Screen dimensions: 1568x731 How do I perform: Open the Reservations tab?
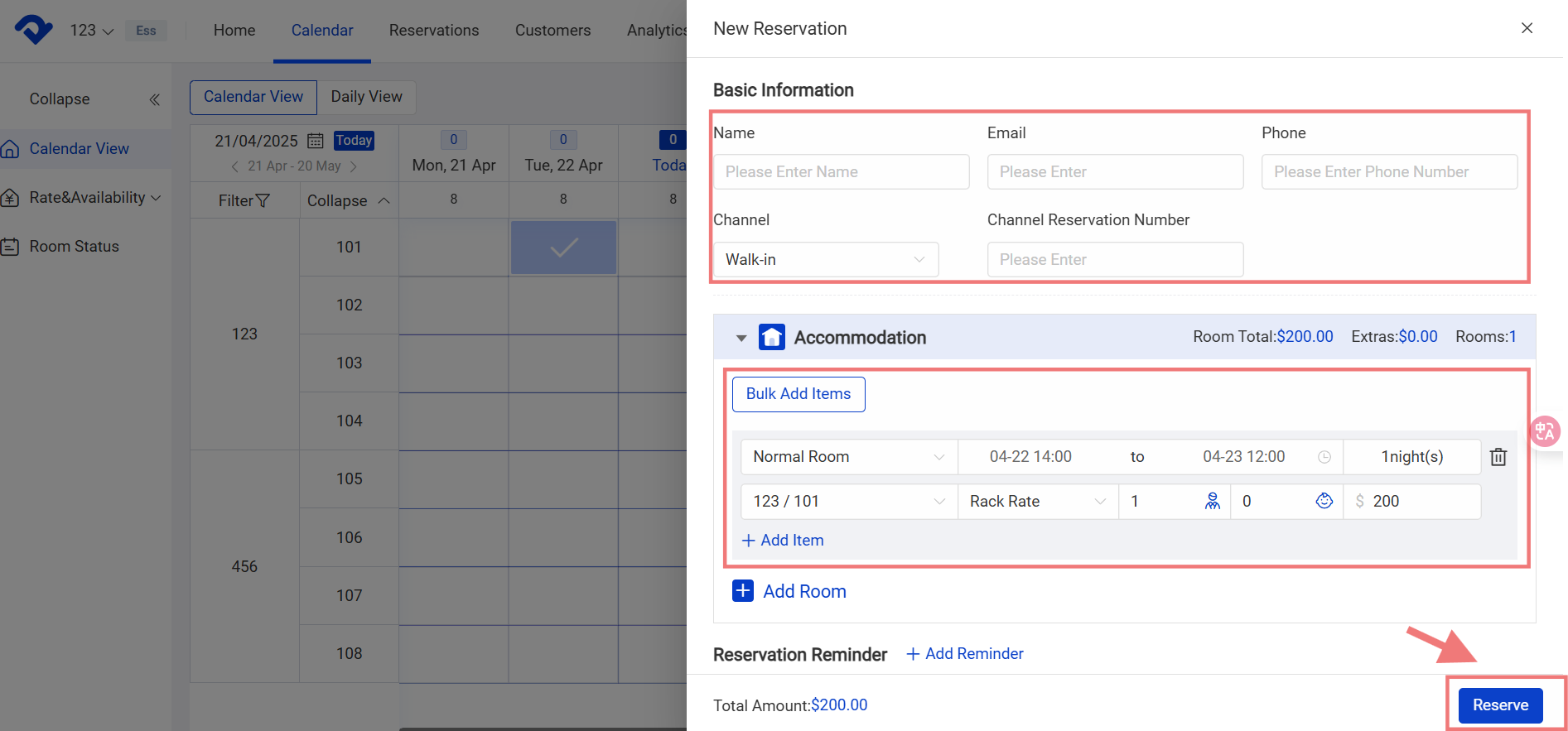click(434, 31)
